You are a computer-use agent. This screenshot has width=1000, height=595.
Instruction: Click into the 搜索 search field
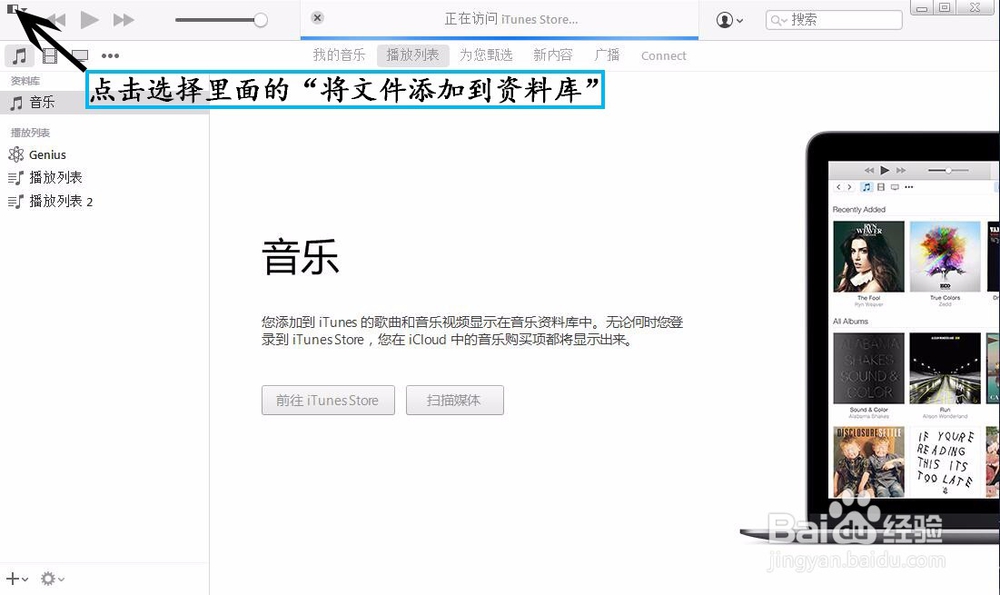pyautogui.click(x=834, y=20)
